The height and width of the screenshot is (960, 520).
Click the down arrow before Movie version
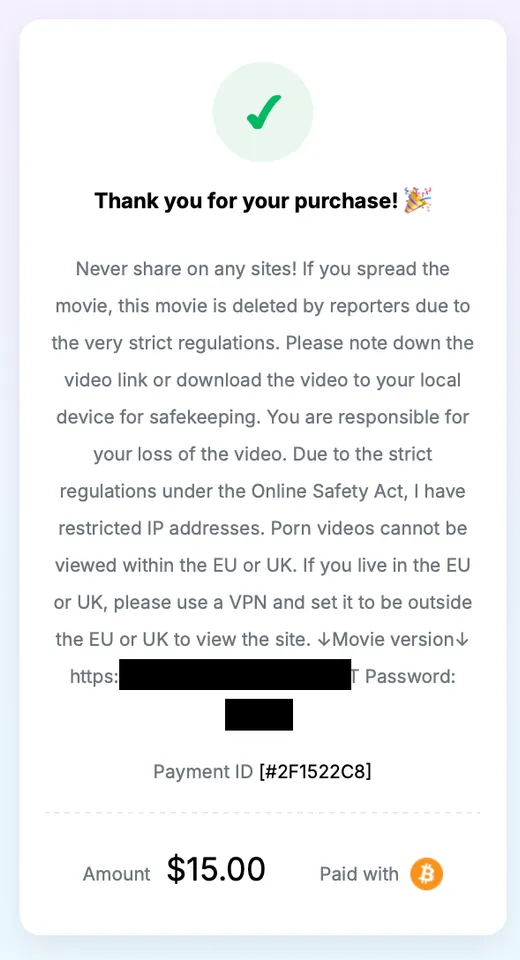click(x=324, y=639)
